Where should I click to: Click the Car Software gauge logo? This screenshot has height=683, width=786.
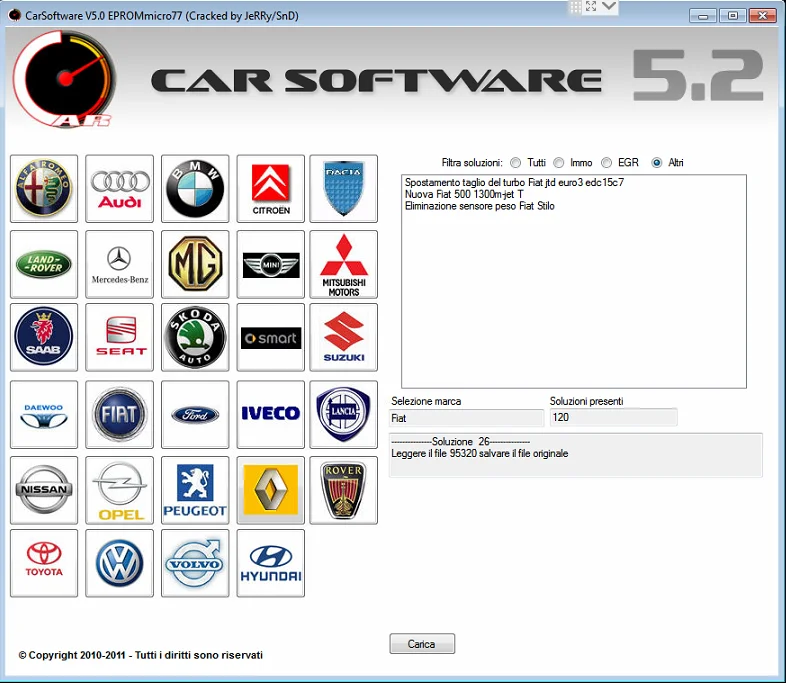[64, 78]
